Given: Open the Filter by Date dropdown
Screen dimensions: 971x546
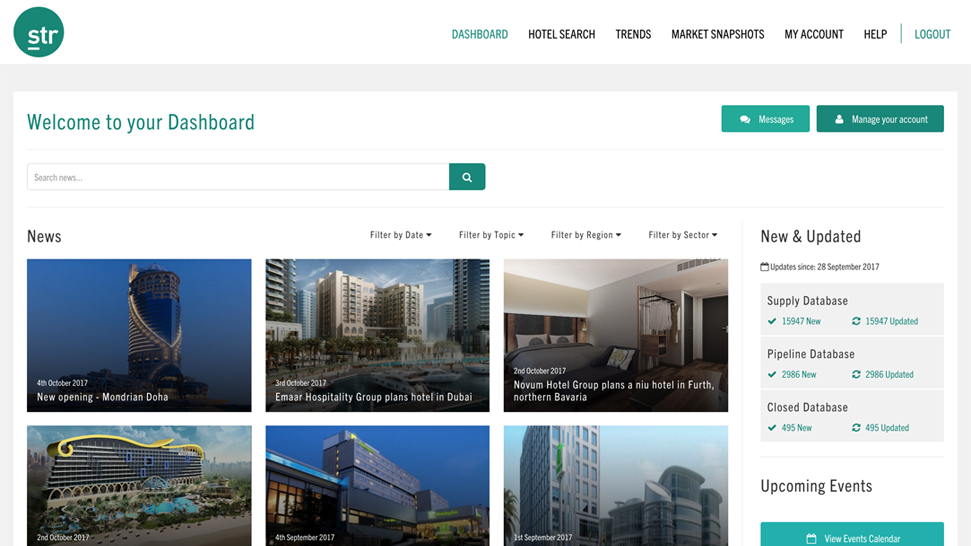Looking at the screenshot, I should (x=401, y=235).
